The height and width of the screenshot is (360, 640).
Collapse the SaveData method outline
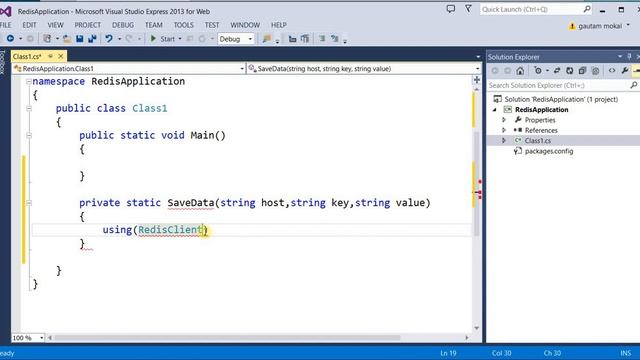coord(29,203)
